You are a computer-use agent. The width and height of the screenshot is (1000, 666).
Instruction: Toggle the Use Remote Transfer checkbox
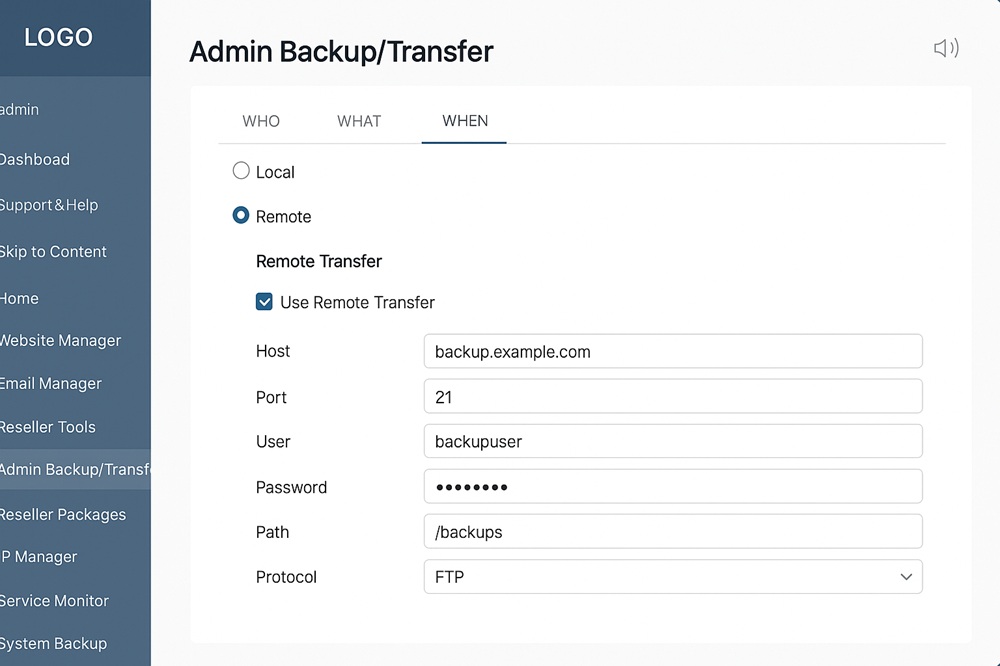[265, 302]
